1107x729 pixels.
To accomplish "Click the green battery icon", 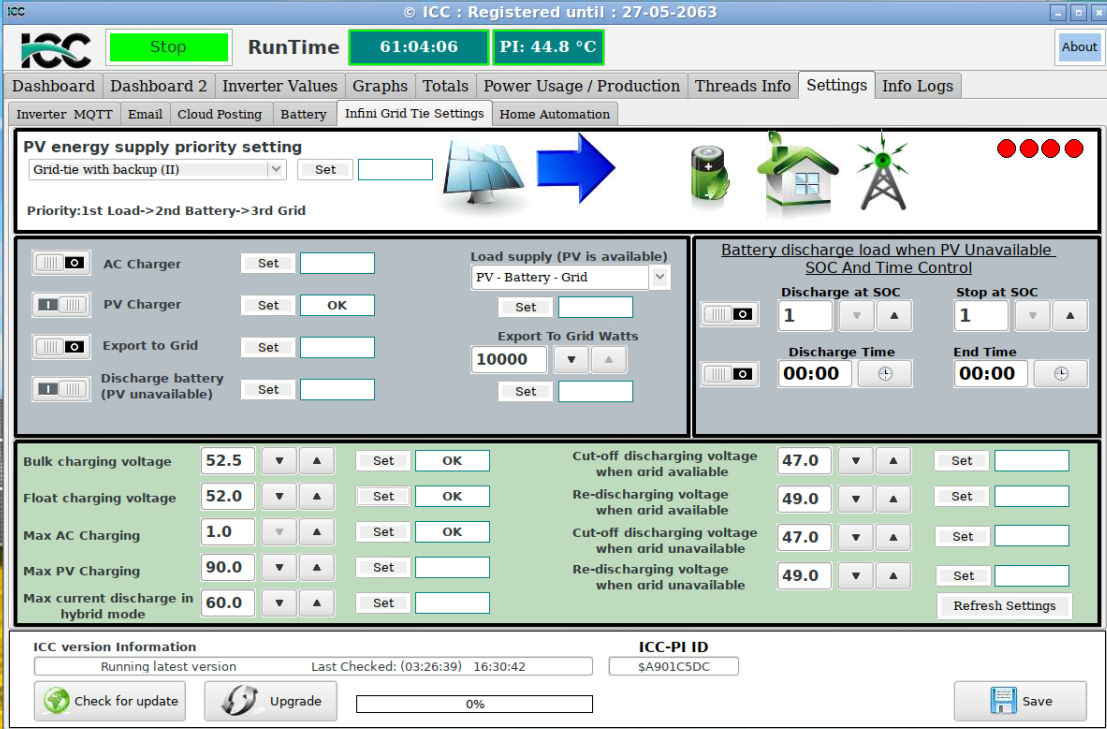I will [710, 173].
